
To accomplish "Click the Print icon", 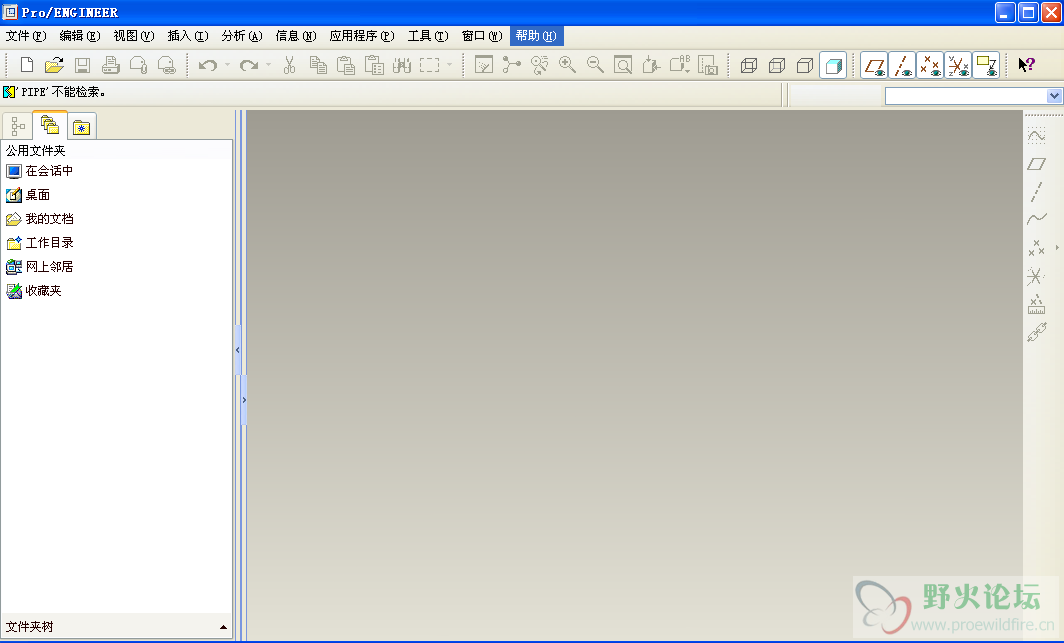I will [x=110, y=65].
